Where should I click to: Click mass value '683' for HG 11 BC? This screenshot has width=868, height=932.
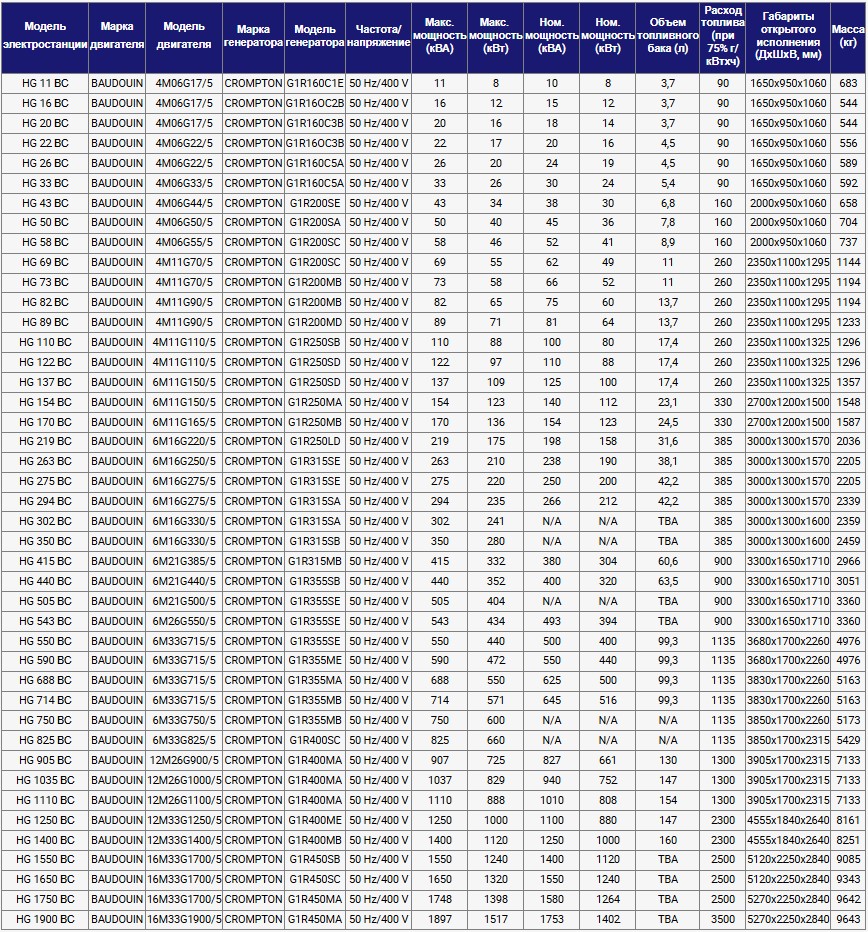click(x=848, y=83)
